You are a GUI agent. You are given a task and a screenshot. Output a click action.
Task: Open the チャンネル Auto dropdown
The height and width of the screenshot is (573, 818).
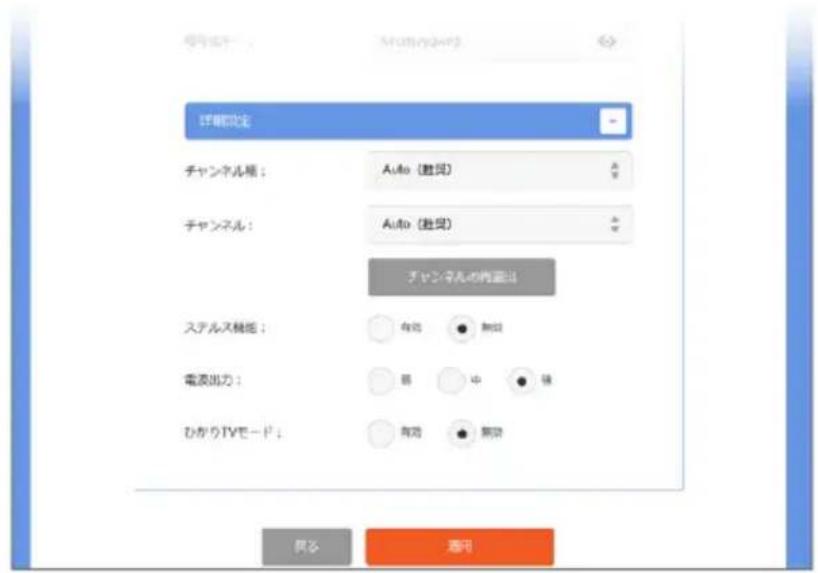pos(500,224)
